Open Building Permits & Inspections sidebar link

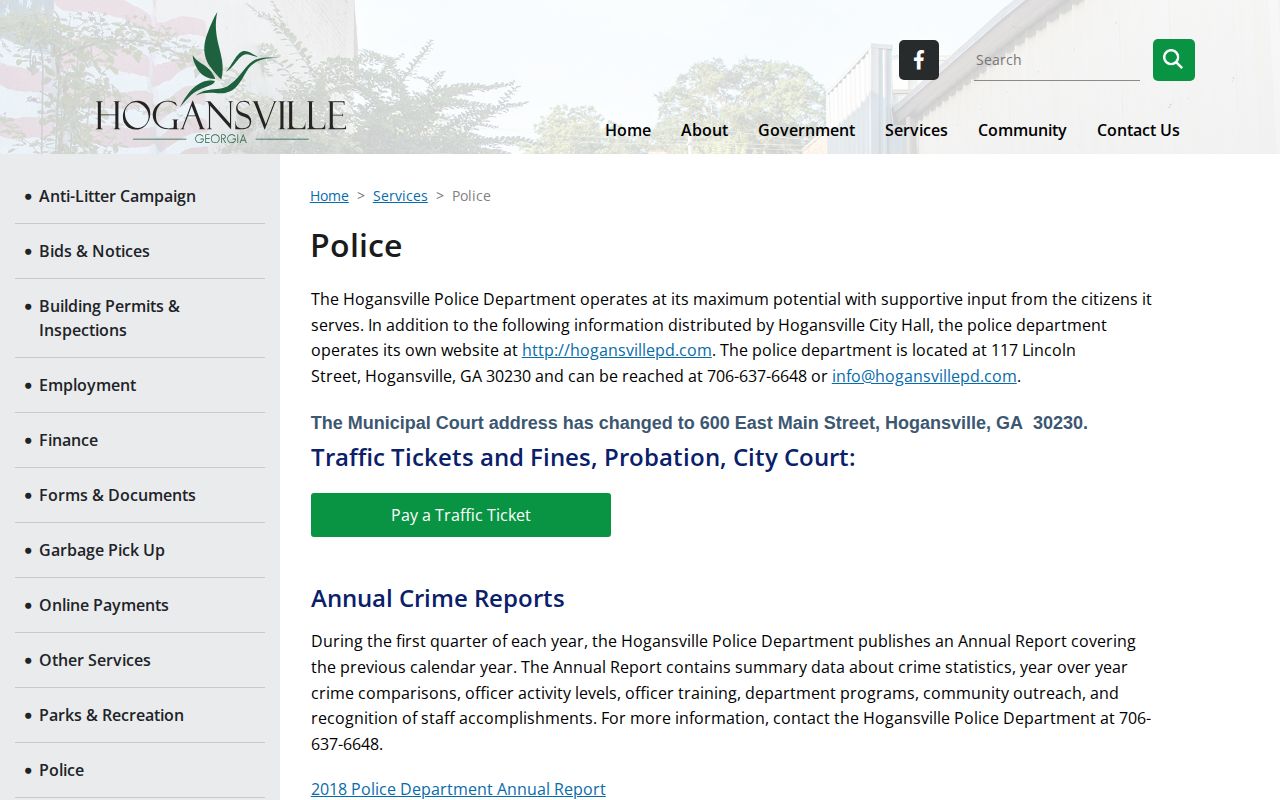[x=110, y=318]
